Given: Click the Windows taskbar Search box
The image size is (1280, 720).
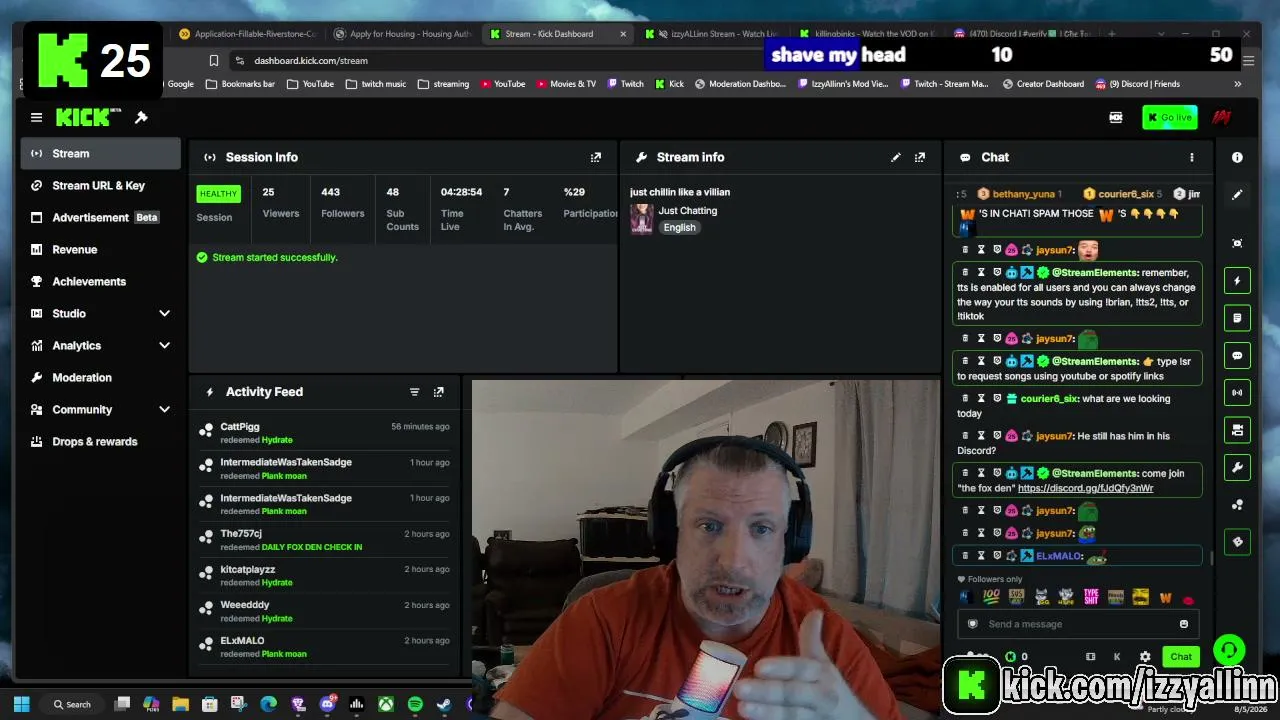Looking at the screenshot, I should point(73,704).
